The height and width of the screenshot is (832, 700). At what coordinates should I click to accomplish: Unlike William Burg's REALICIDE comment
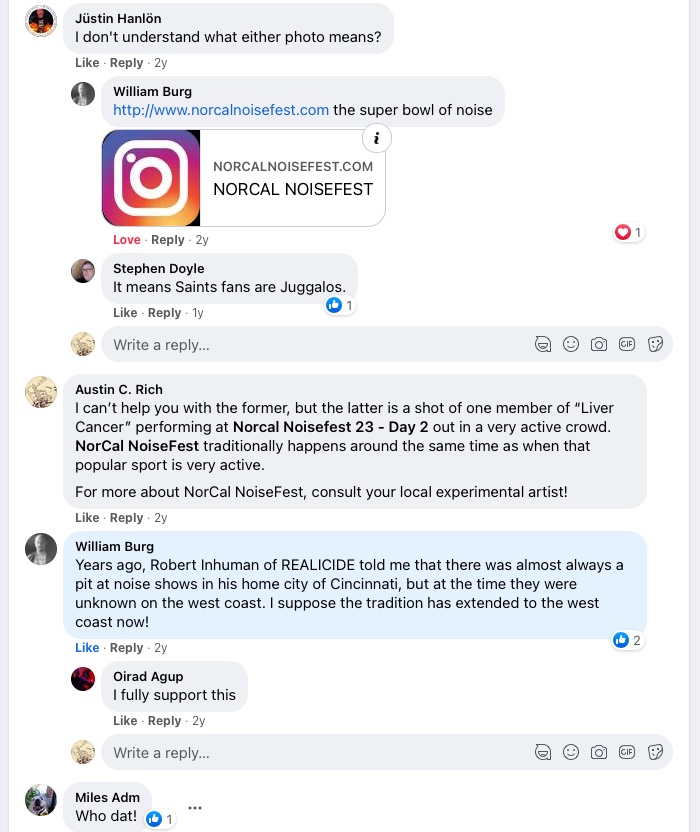(x=87, y=648)
